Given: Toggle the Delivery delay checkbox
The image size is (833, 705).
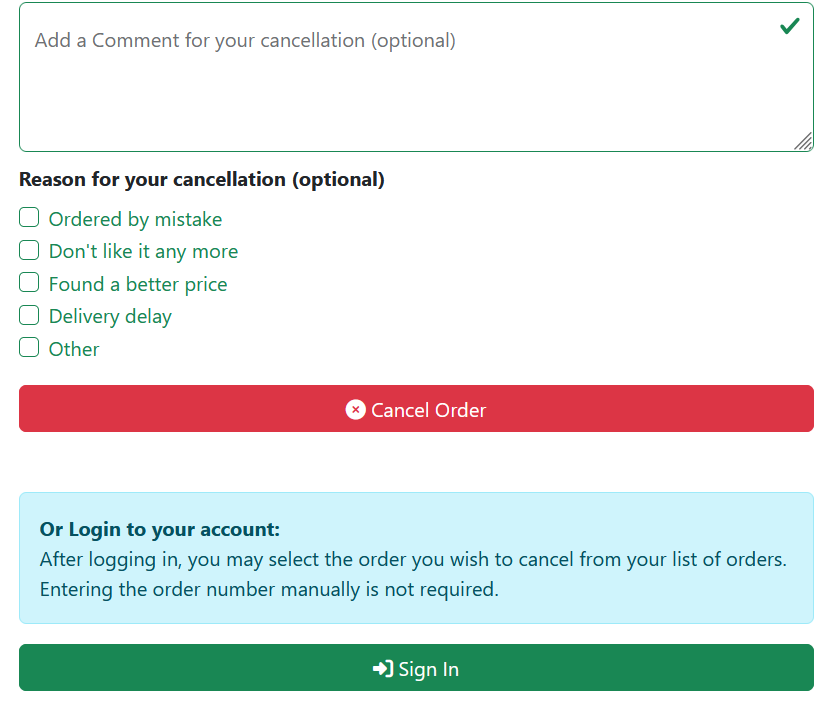Looking at the screenshot, I should coord(29,315).
